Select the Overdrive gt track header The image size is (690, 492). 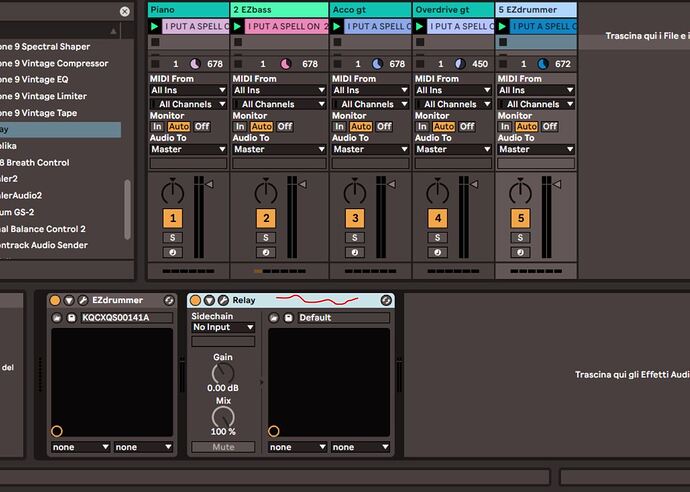tap(453, 10)
